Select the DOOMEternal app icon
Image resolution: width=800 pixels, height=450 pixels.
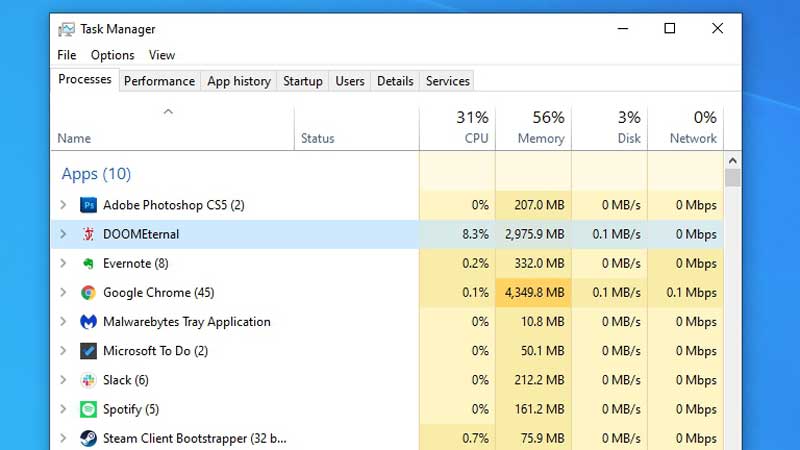point(88,234)
